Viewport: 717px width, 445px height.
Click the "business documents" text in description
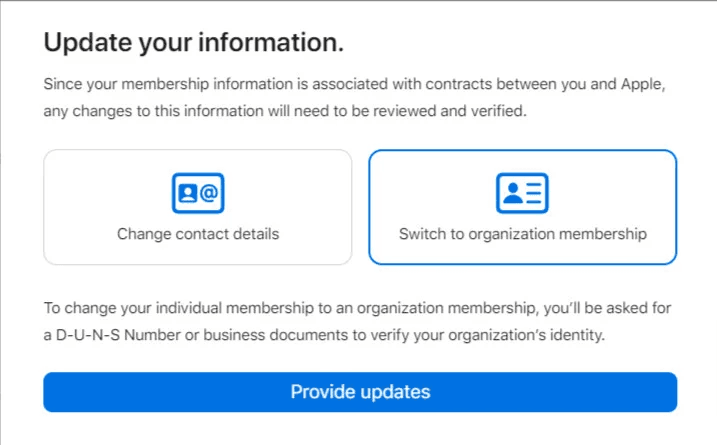(255, 336)
